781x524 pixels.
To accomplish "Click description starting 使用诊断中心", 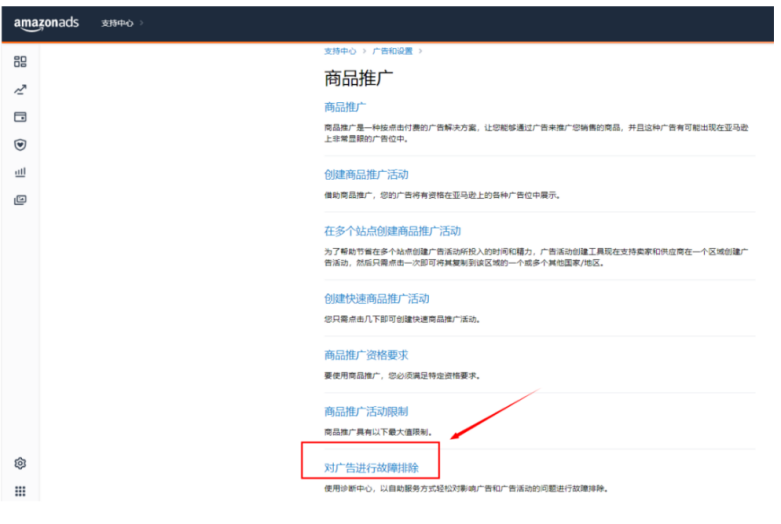I will tap(466, 489).
